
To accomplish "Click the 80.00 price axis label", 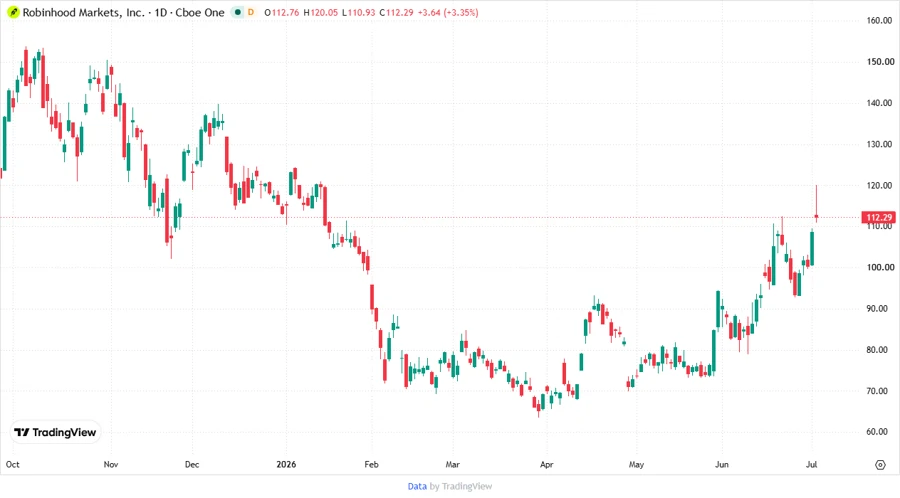I will click(x=878, y=350).
